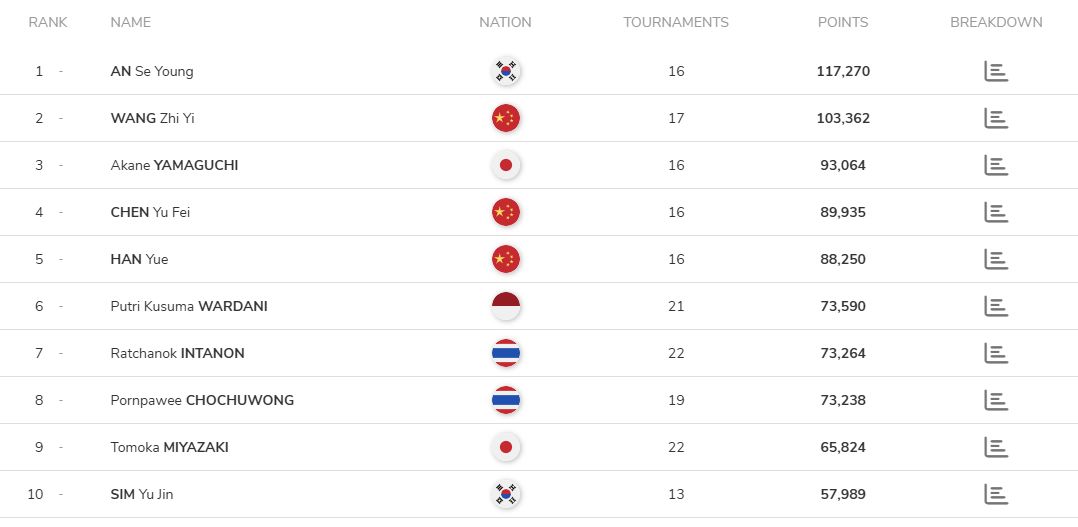Open points breakdown for AN Se Young
1078x527 pixels.
[995, 71]
